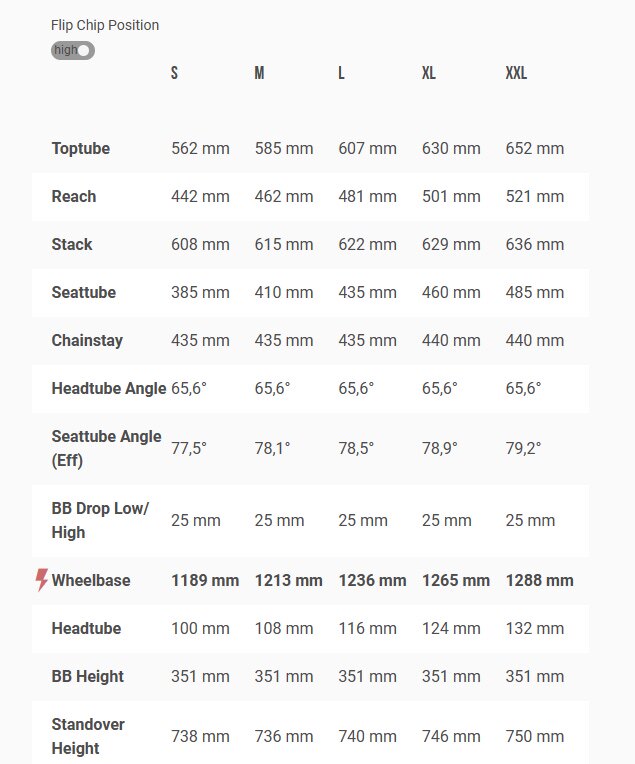
Task: Select the Seattube Angle (Eff) label
Action: pos(106,448)
